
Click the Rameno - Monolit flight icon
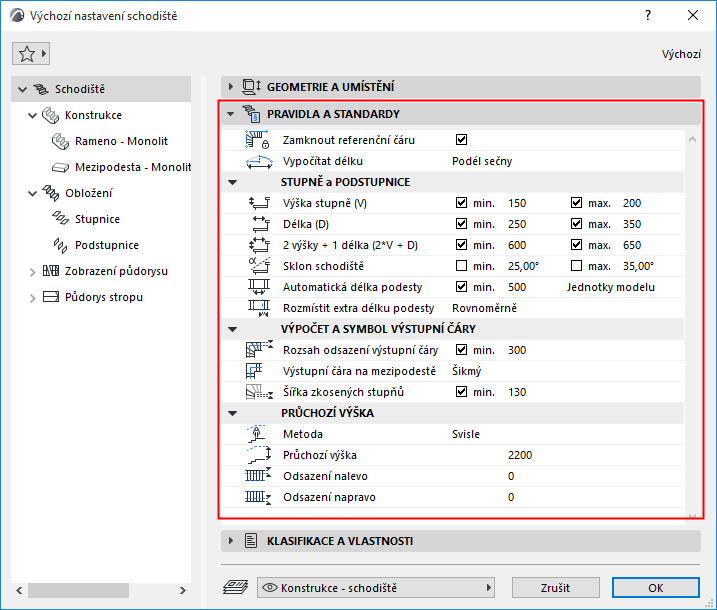60,141
